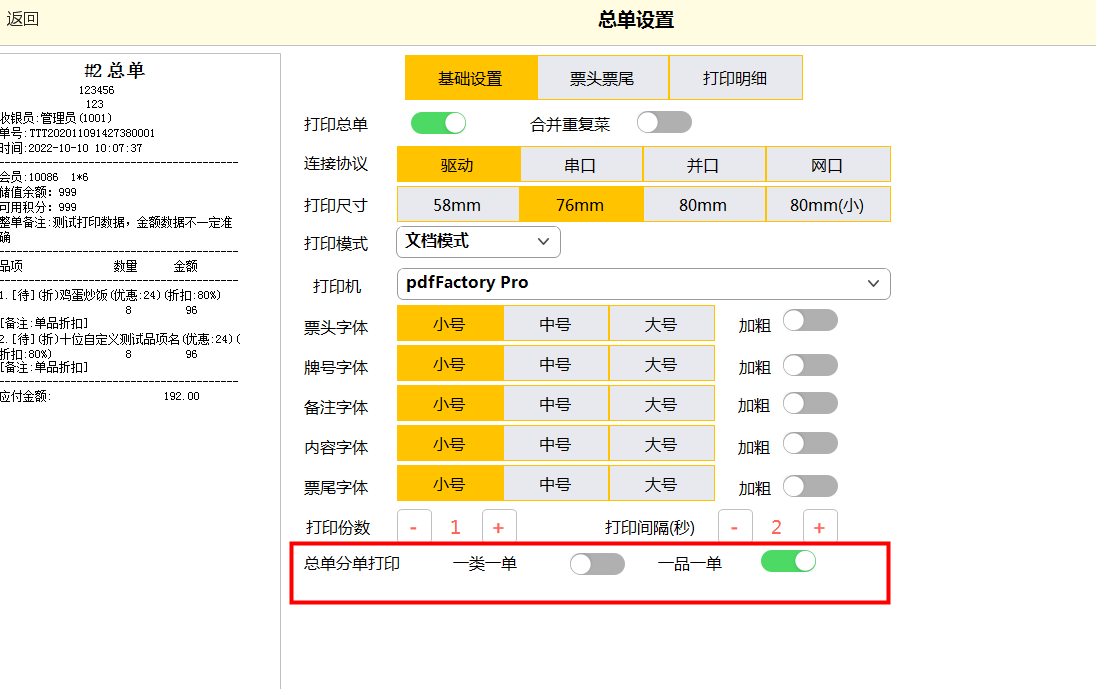Decrease print interval seconds with minus
Image resolution: width=1096 pixels, height=689 pixels.
[x=735, y=527]
